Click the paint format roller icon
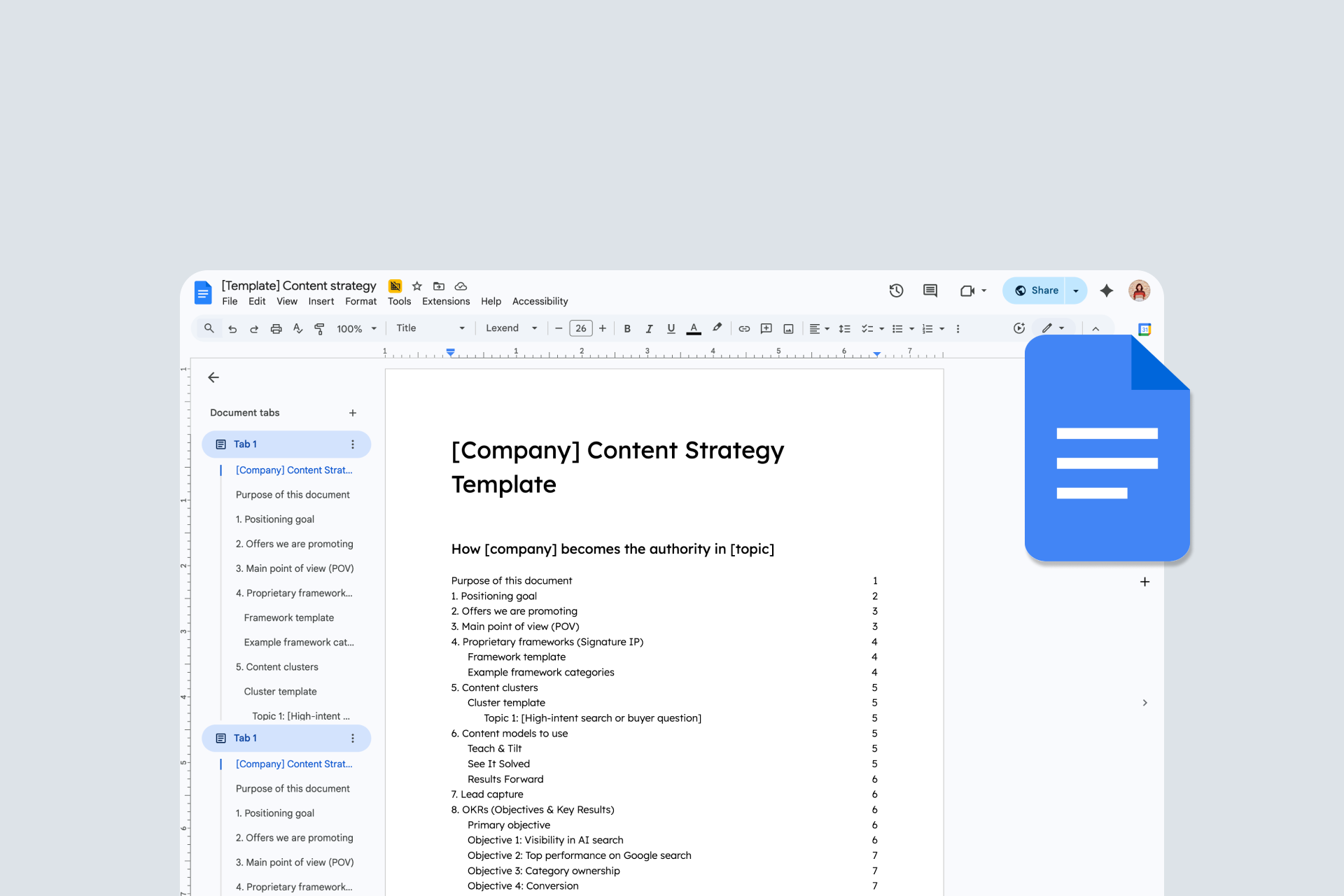 click(x=319, y=328)
